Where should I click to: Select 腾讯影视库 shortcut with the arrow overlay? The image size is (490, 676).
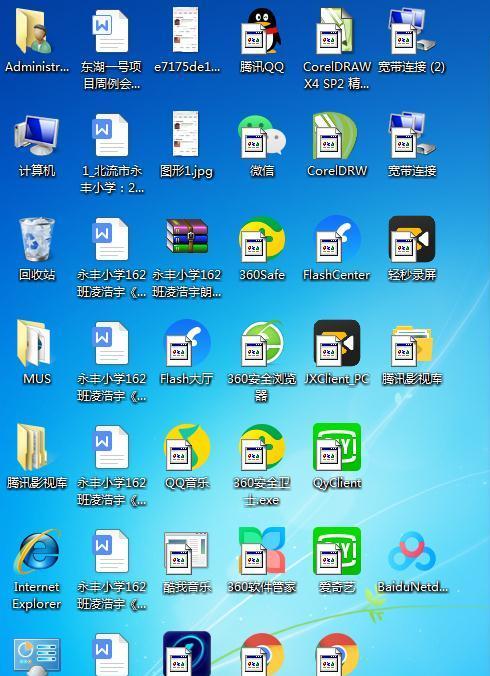pyautogui.click(x=412, y=345)
